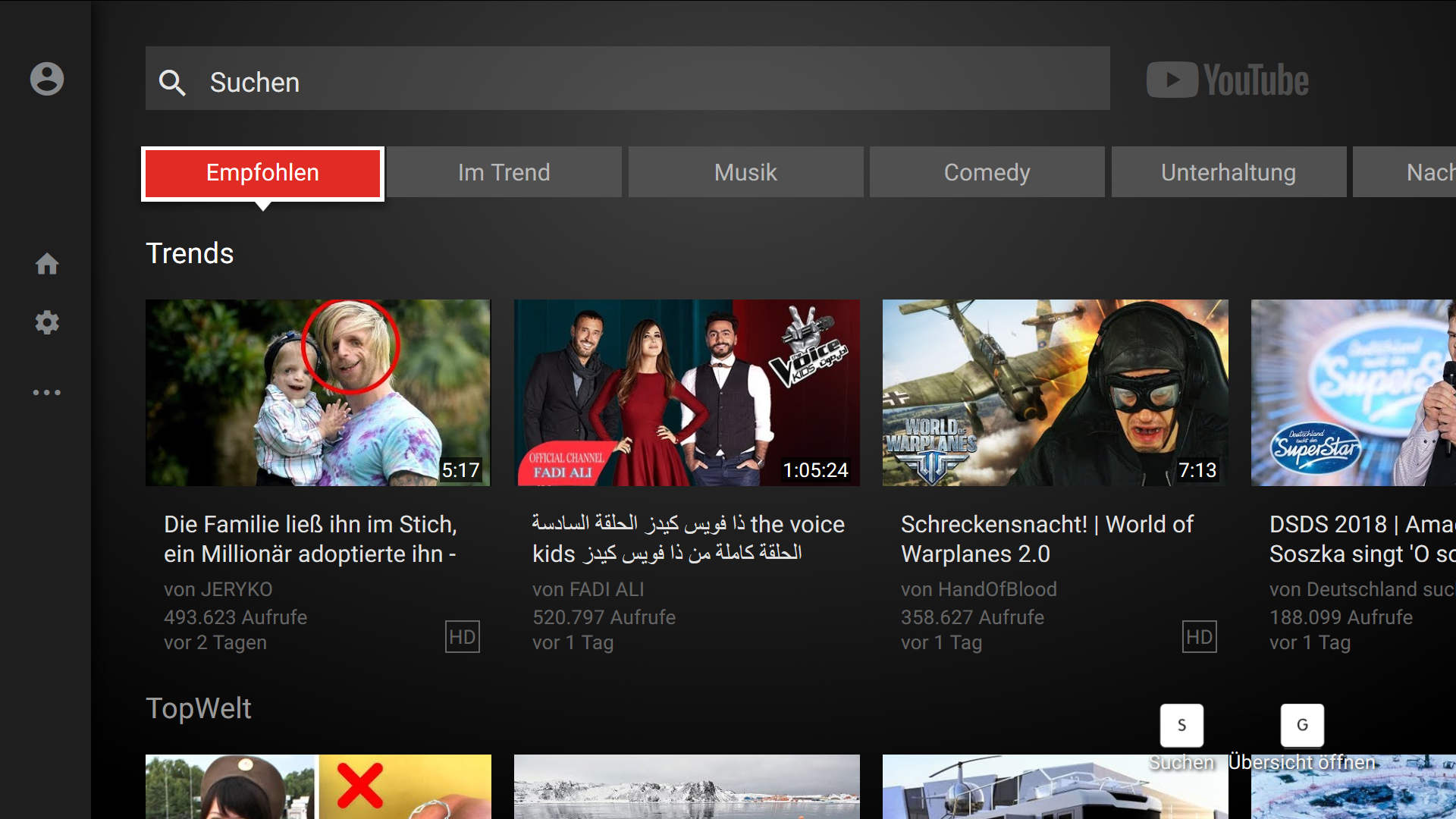1456x819 pixels.
Task: Click the 7:13 duration badge
Action: click(x=1197, y=470)
